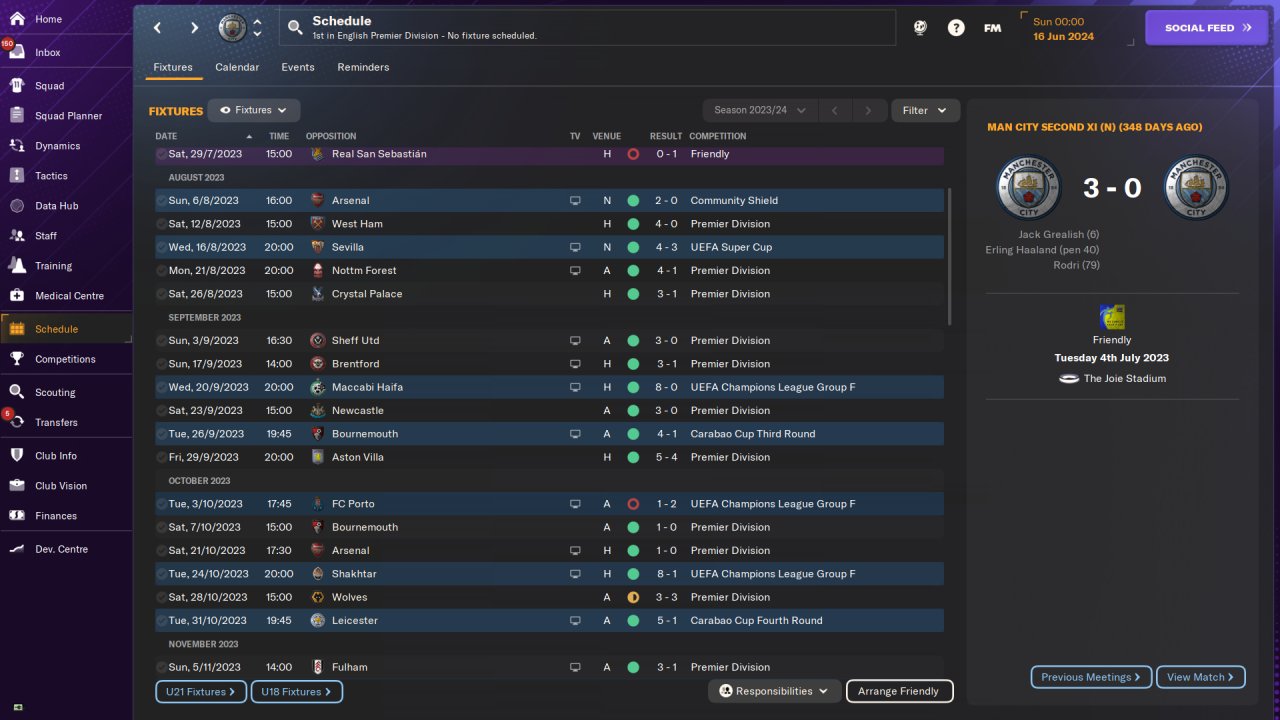The width and height of the screenshot is (1280, 720).
Task: Toggle the check mark on the Sevilla fixture
Action: point(162,247)
